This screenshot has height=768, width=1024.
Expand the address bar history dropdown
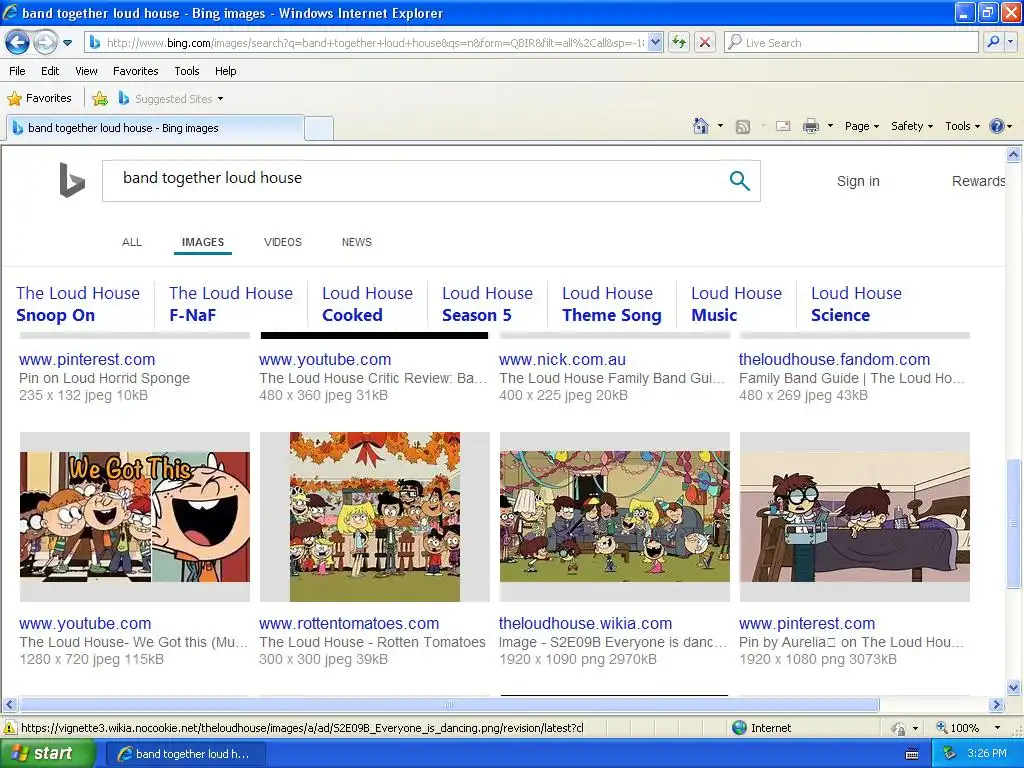click(656, 42)
